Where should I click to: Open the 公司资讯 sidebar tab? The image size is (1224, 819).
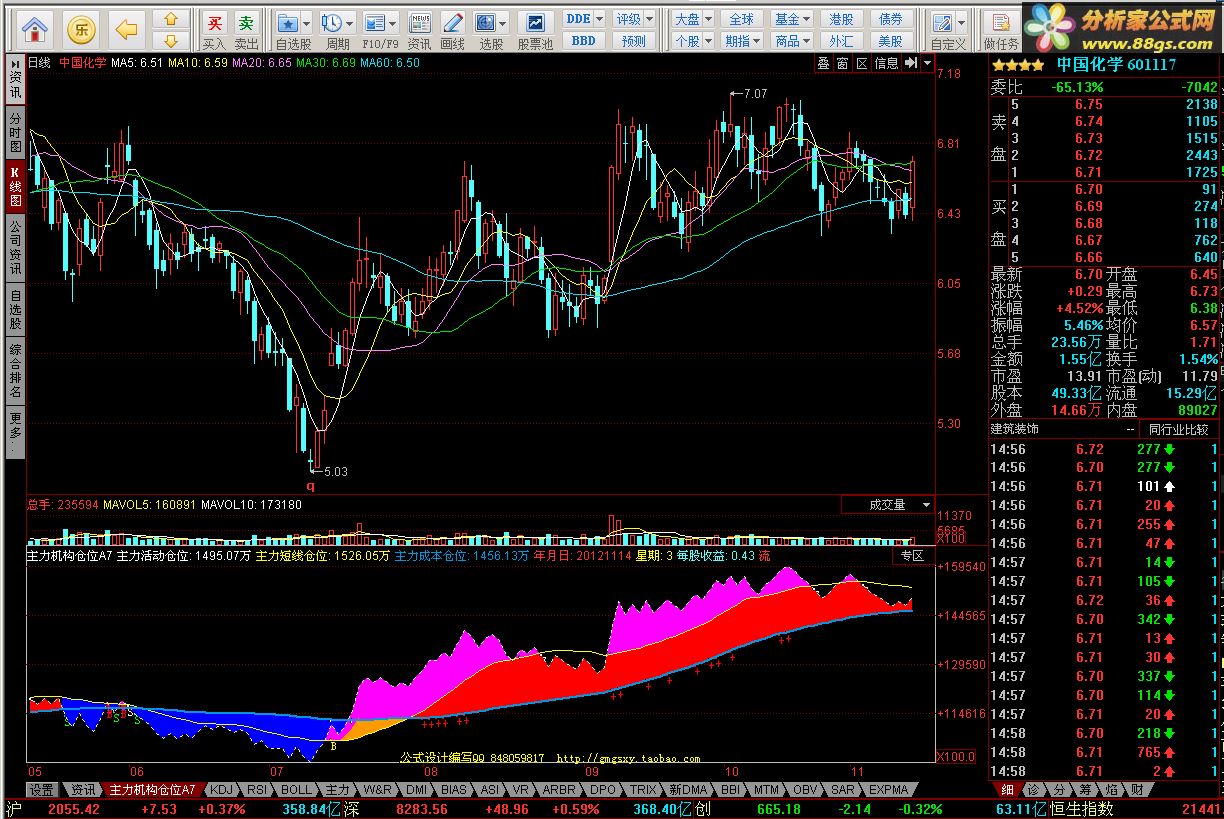pos(15,248)
